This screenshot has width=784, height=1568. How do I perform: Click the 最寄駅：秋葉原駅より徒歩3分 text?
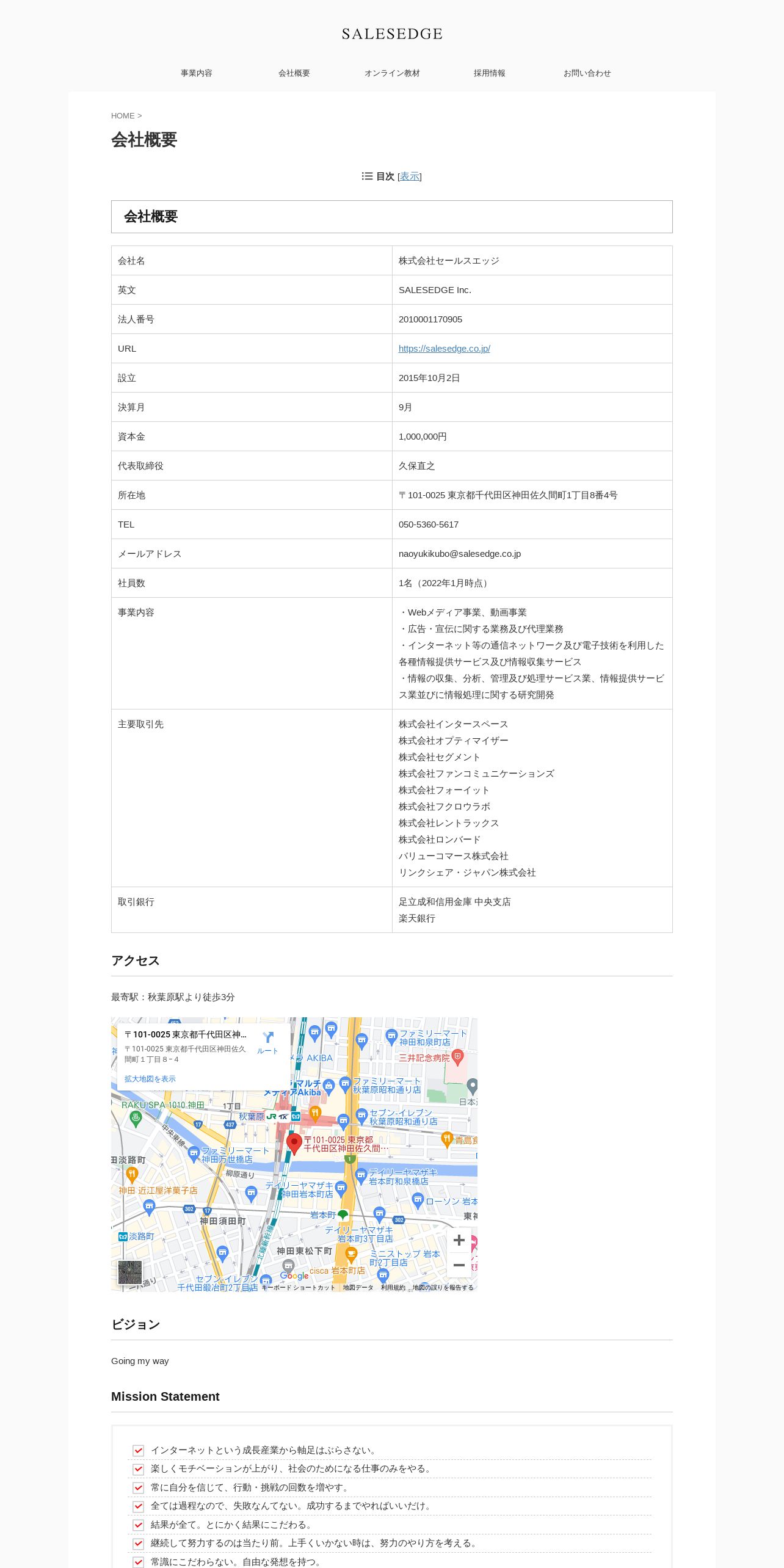[173, 997]
